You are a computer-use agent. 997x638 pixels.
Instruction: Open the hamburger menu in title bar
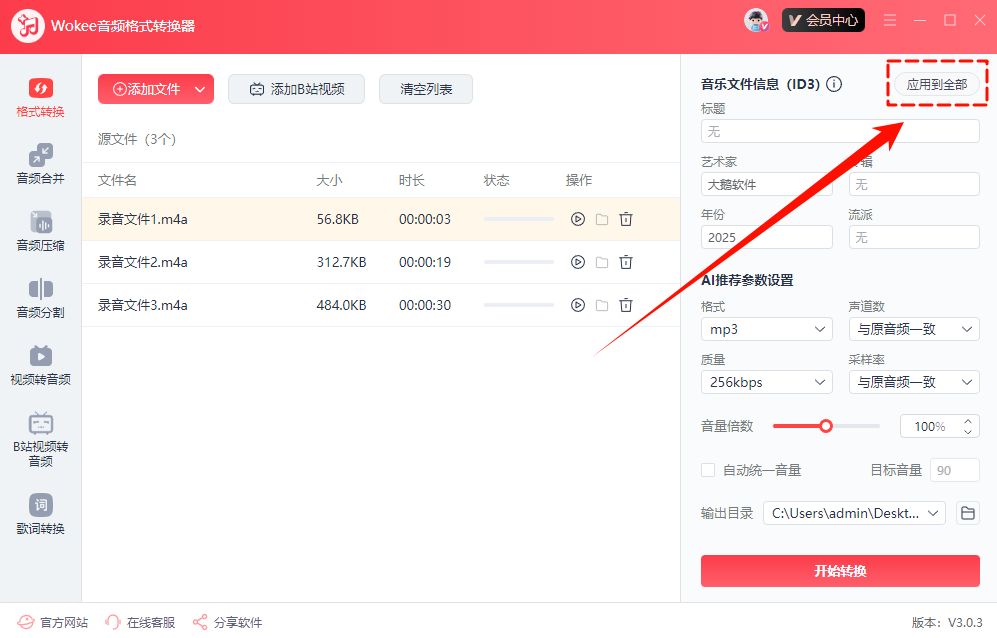click(890, 20)
